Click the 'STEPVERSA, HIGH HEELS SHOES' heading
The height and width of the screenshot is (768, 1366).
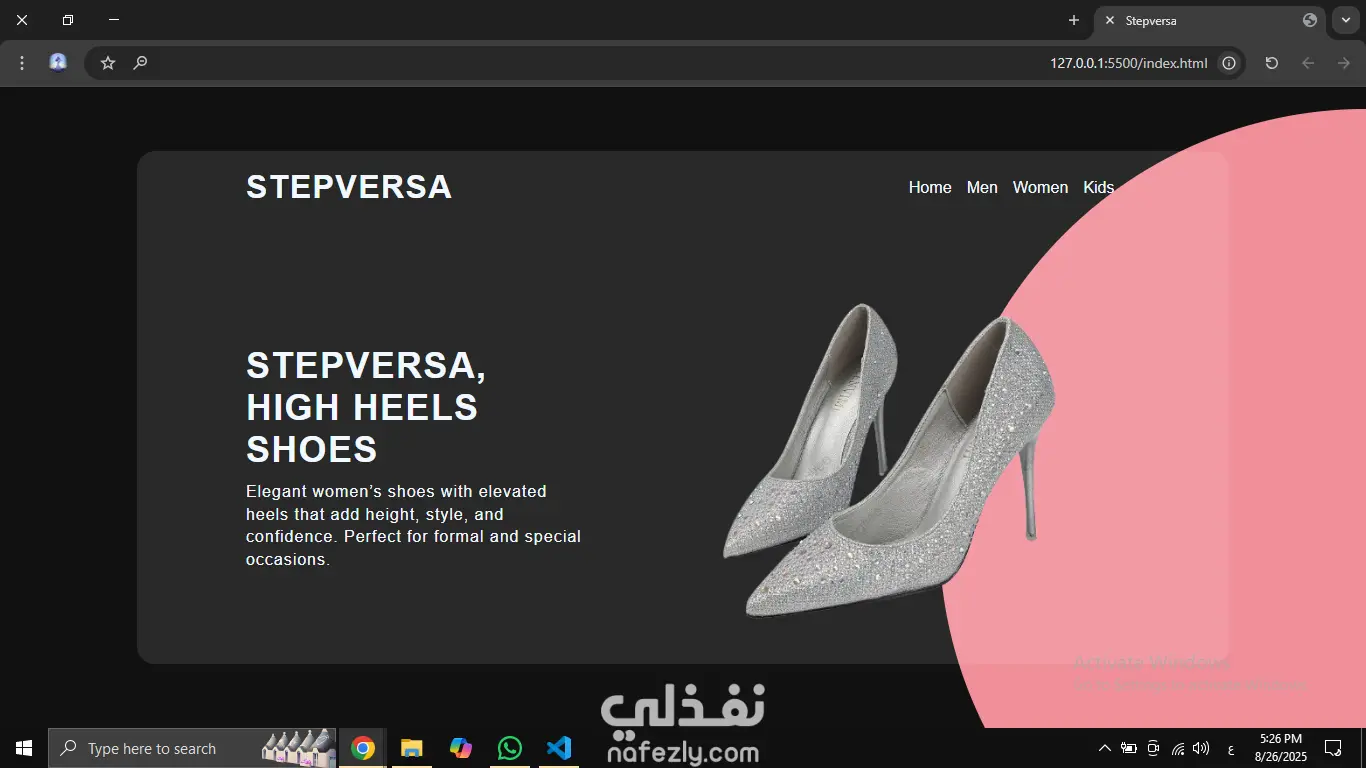click(x=366, y=407)
